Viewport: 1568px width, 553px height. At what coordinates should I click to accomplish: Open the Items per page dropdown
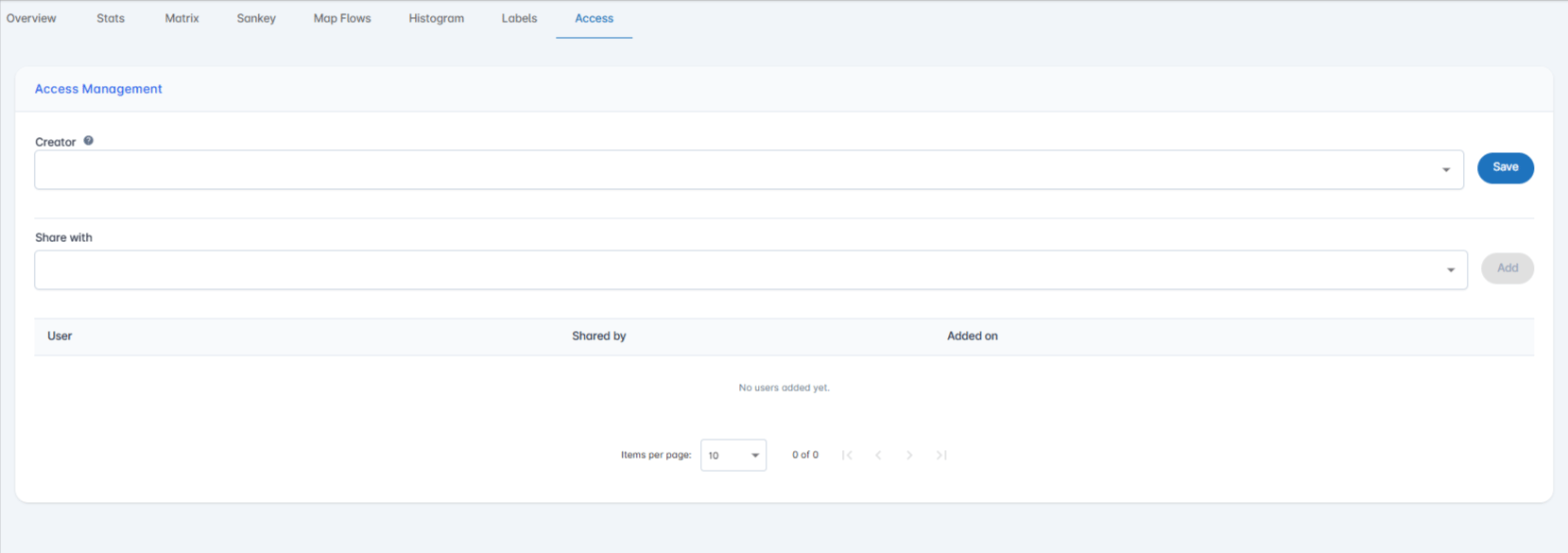tap(733, 455)
